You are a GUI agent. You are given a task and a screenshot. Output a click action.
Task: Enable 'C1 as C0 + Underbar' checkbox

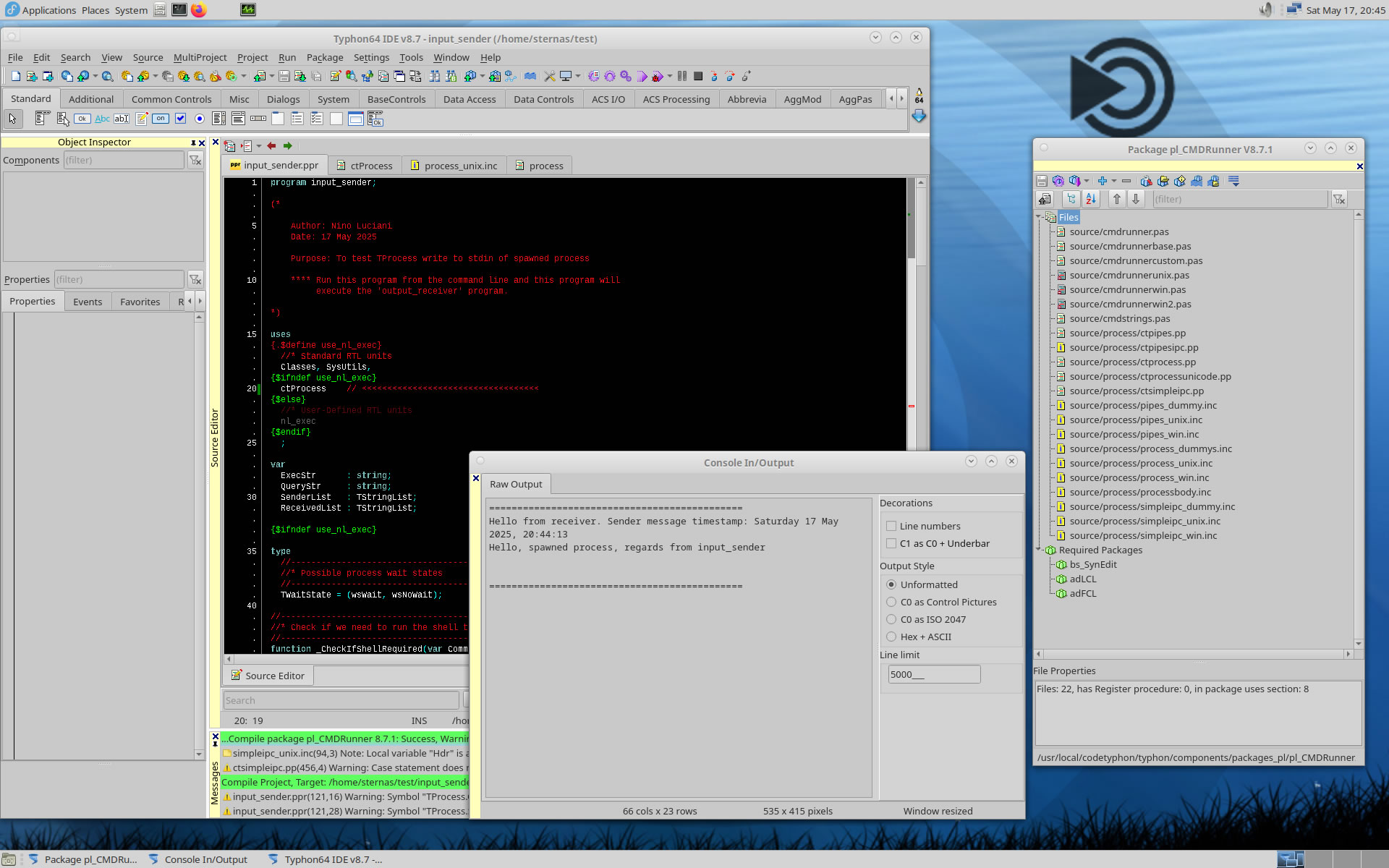[x=891, y=544]
